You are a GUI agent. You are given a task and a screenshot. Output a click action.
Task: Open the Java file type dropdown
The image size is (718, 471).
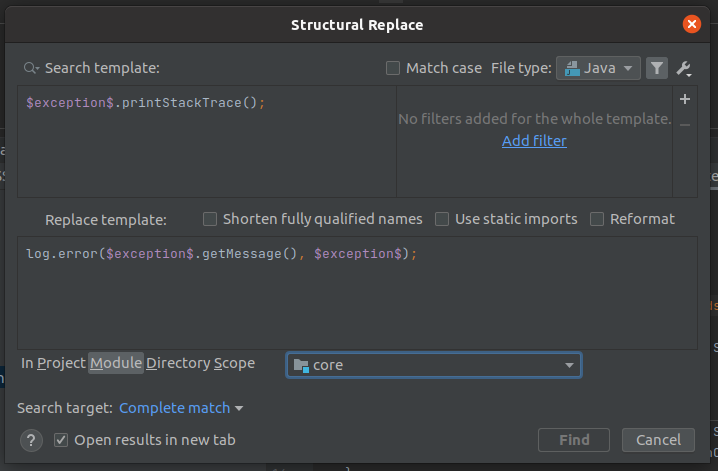pos(598,68)
